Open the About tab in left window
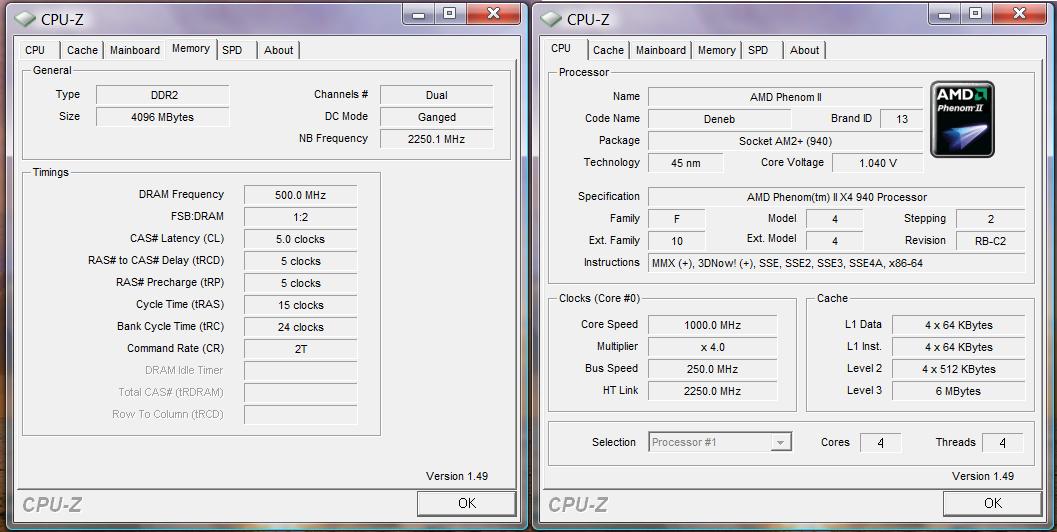1057x532 pixels. [x=278, y=50]
